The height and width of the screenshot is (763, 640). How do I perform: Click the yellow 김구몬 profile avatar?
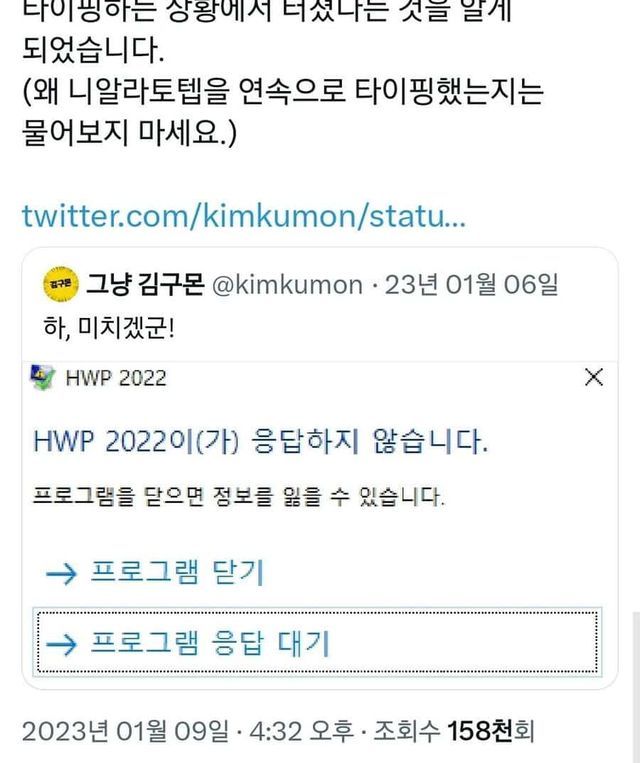coord(61,284)
